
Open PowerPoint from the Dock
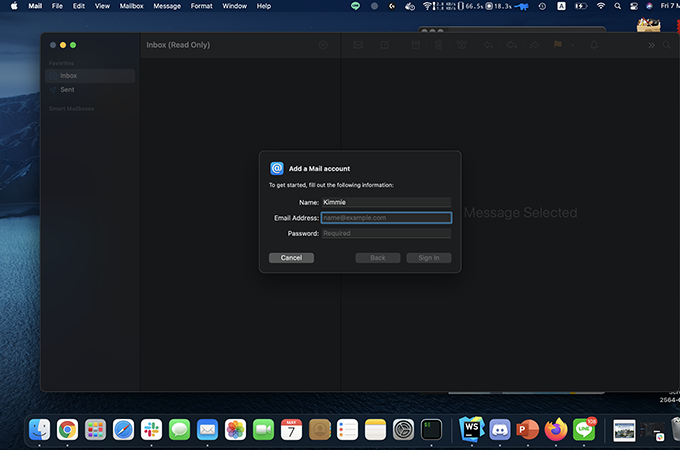click(527, 430)
